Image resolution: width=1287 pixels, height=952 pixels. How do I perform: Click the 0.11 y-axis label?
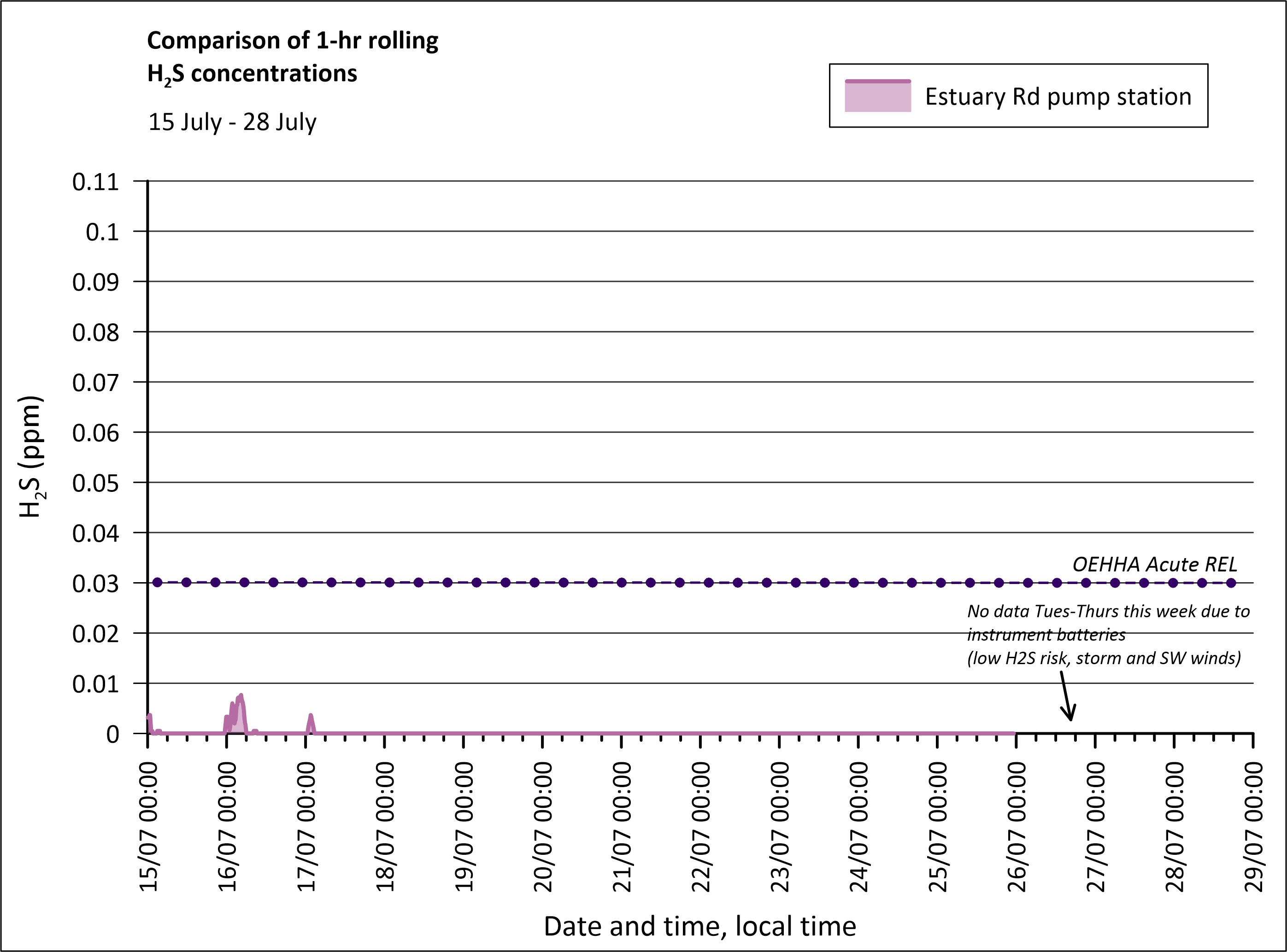[95, 182]
